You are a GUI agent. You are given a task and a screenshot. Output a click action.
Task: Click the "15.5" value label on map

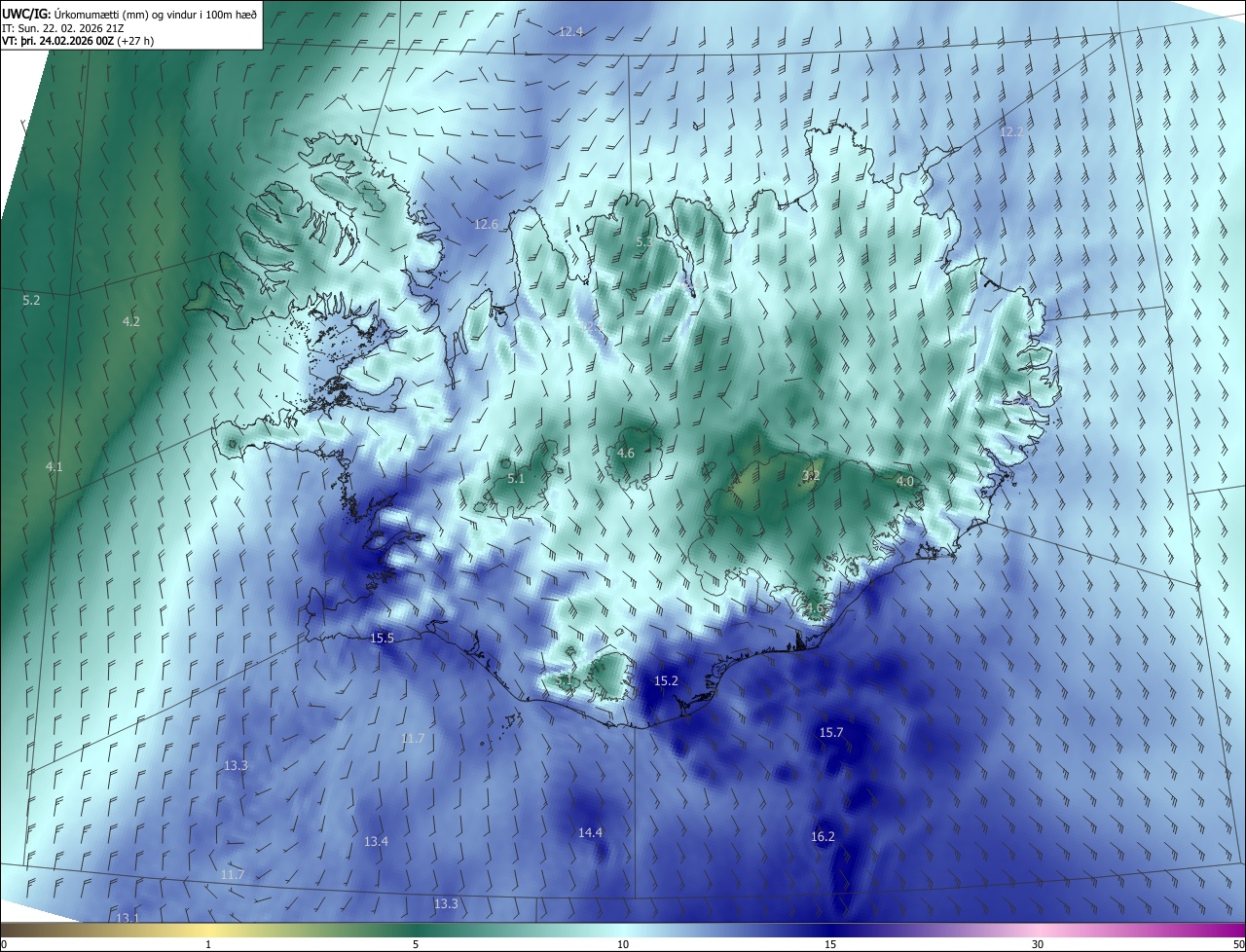[383, 638]
